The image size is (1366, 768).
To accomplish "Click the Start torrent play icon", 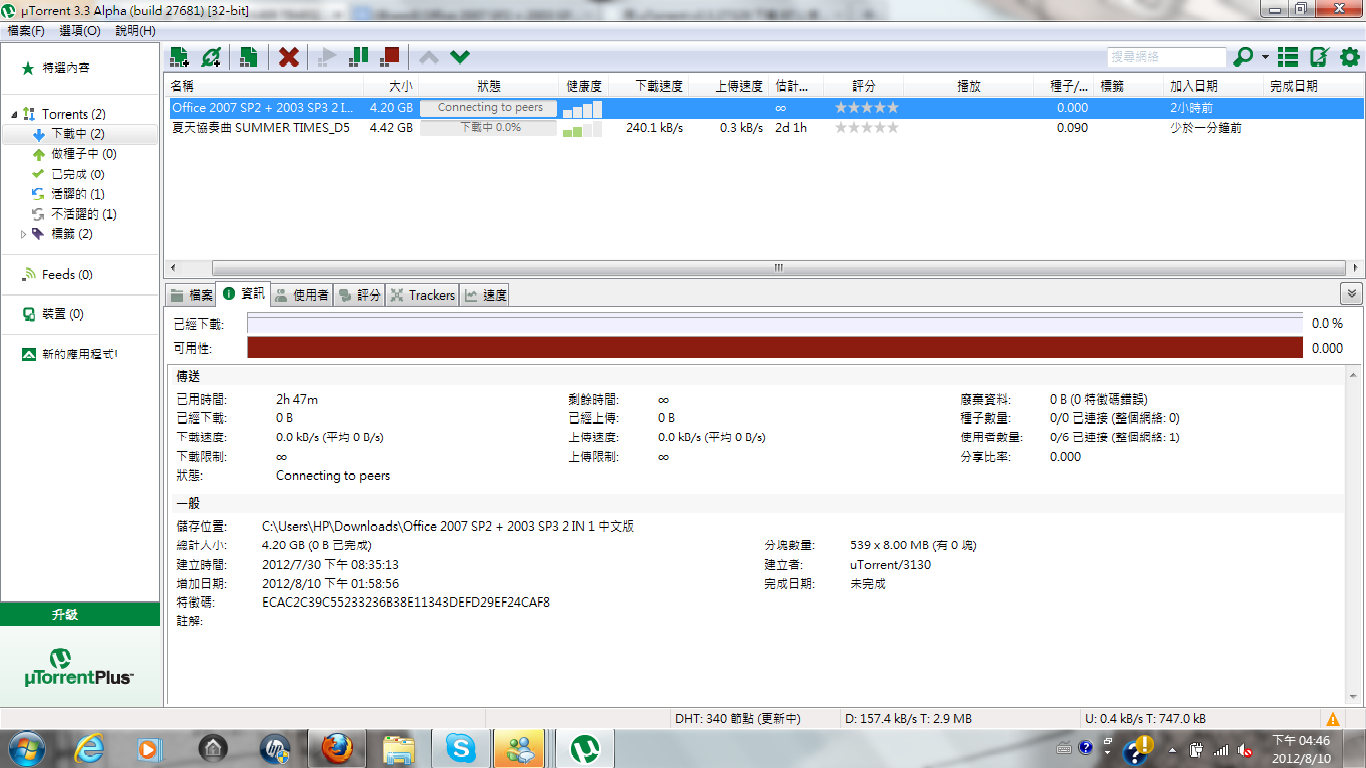I will coord(326,57).
